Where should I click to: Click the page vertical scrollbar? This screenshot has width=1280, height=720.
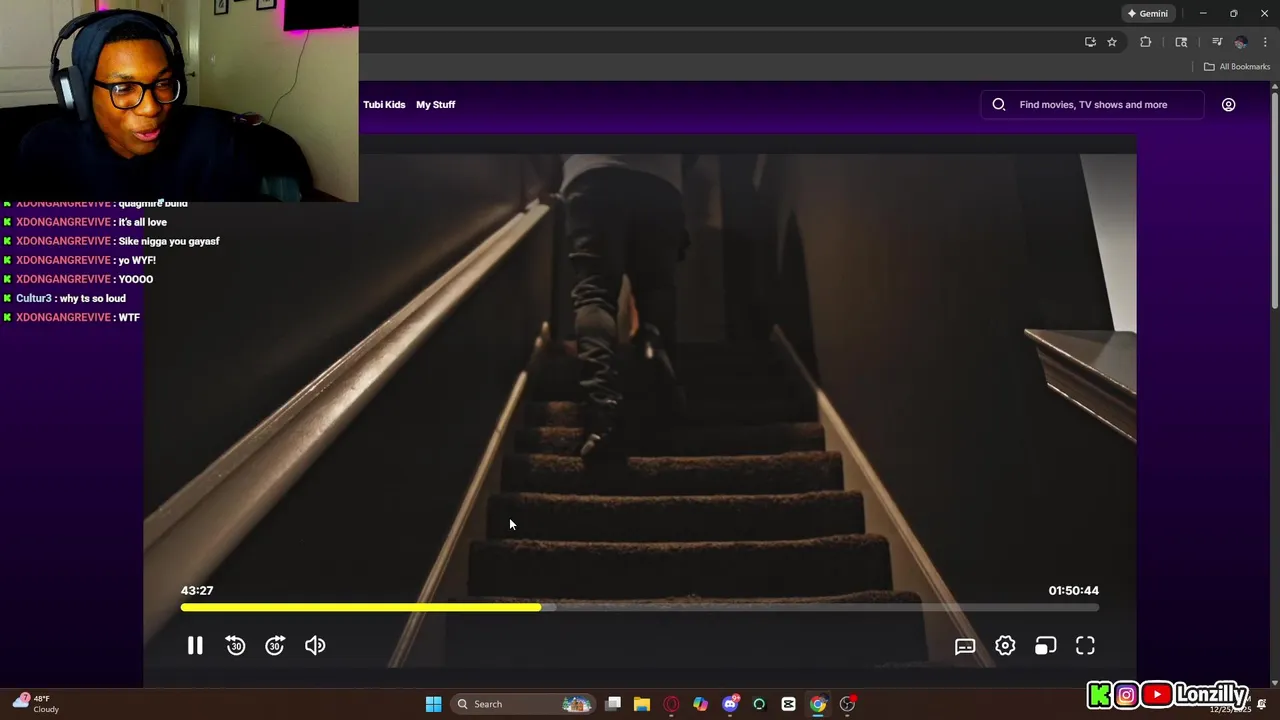click(x=1275, y=200)
